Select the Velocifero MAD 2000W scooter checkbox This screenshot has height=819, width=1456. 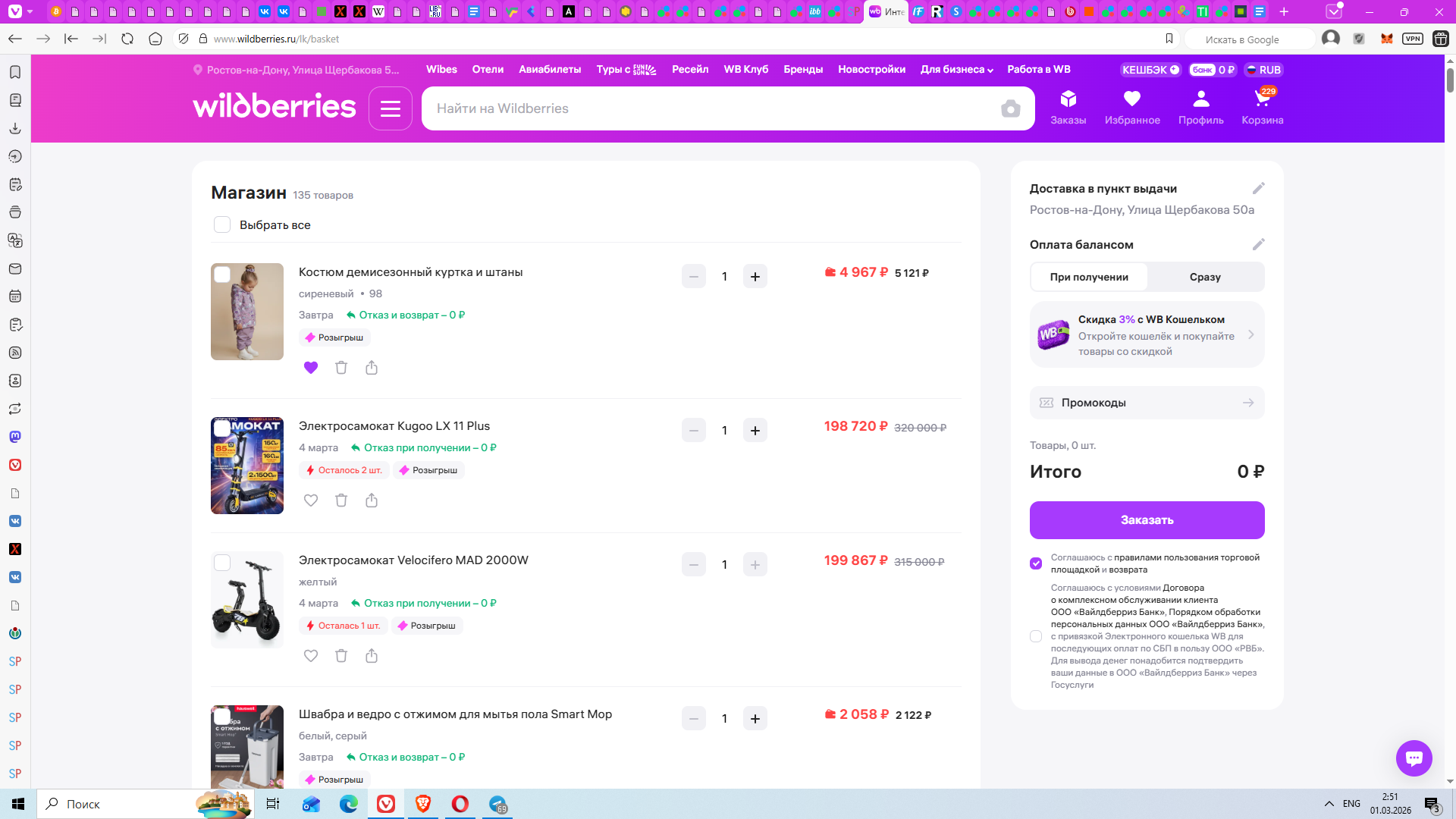(x=222, y=563)
